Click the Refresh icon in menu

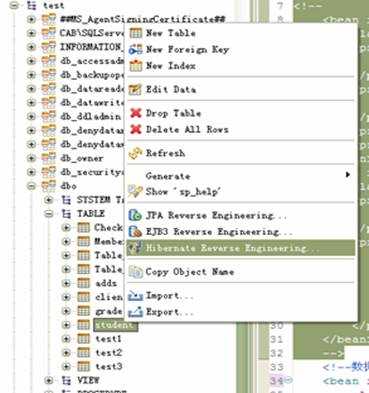[x=135, y=153]
